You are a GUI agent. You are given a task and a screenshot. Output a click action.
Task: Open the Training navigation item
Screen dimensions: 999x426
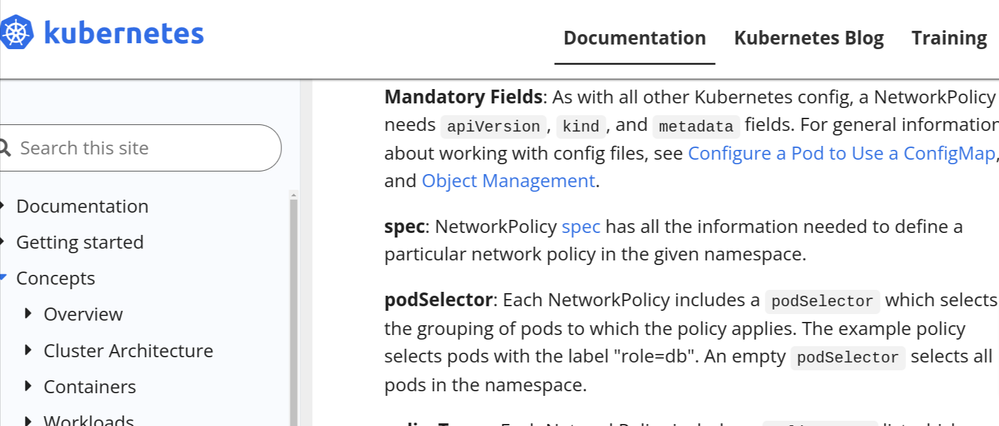pyautogui.click(x=948, y=38)
